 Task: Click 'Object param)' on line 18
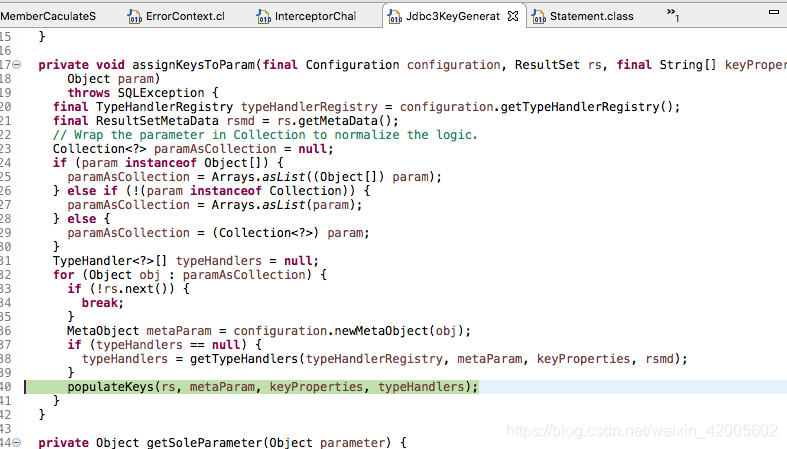113,79
